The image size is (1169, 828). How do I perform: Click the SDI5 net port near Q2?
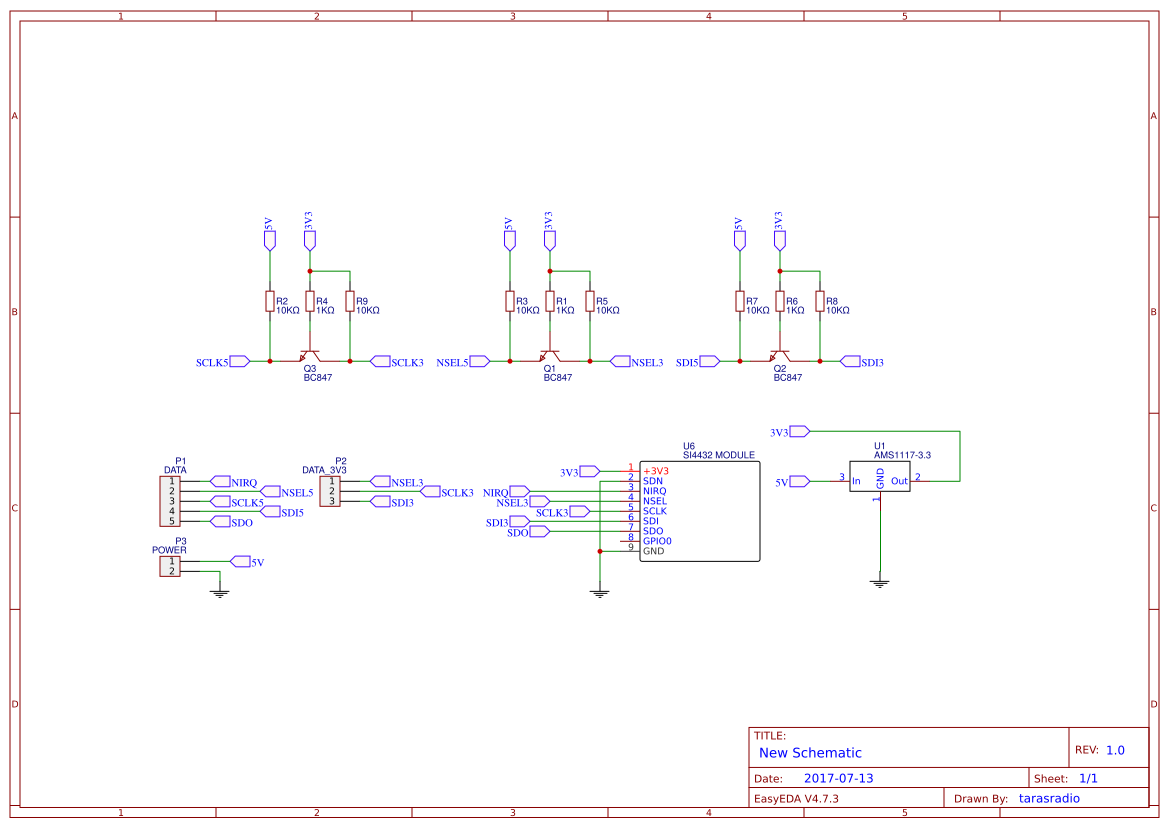point(710,361)
